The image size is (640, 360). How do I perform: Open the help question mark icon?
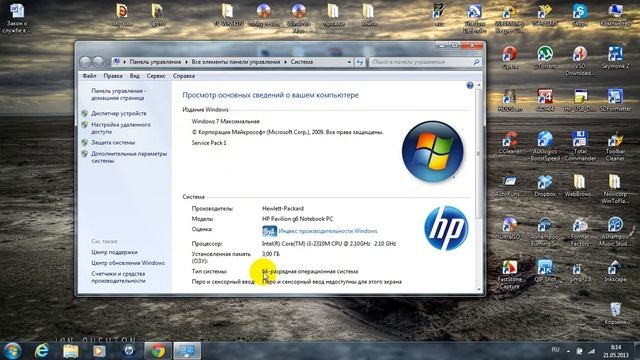click(x=470, y=85)
